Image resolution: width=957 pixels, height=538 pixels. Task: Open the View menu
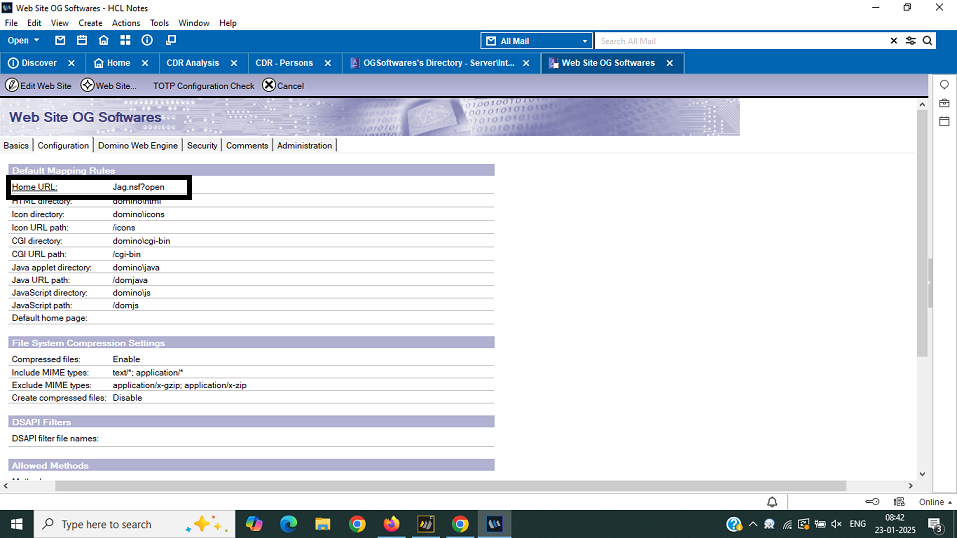(x=60, y=23)
